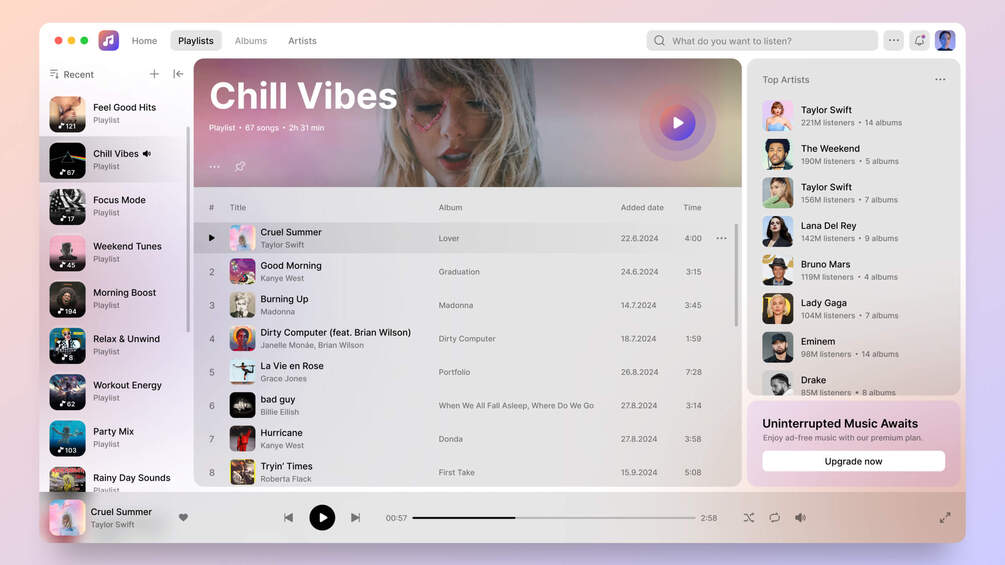Open the Morning Boost playlist

click(x=113, y=299)
